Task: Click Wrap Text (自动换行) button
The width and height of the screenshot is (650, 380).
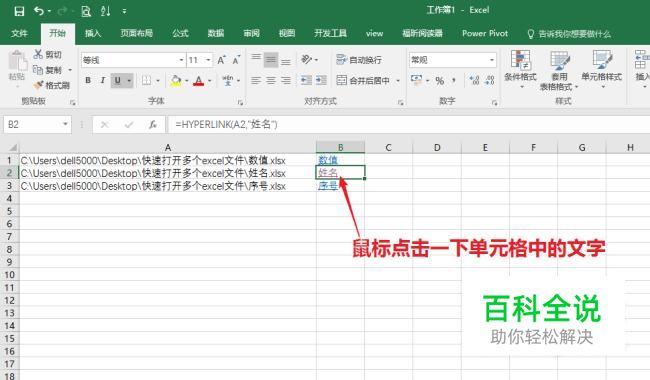Action: tap(359, 60)
